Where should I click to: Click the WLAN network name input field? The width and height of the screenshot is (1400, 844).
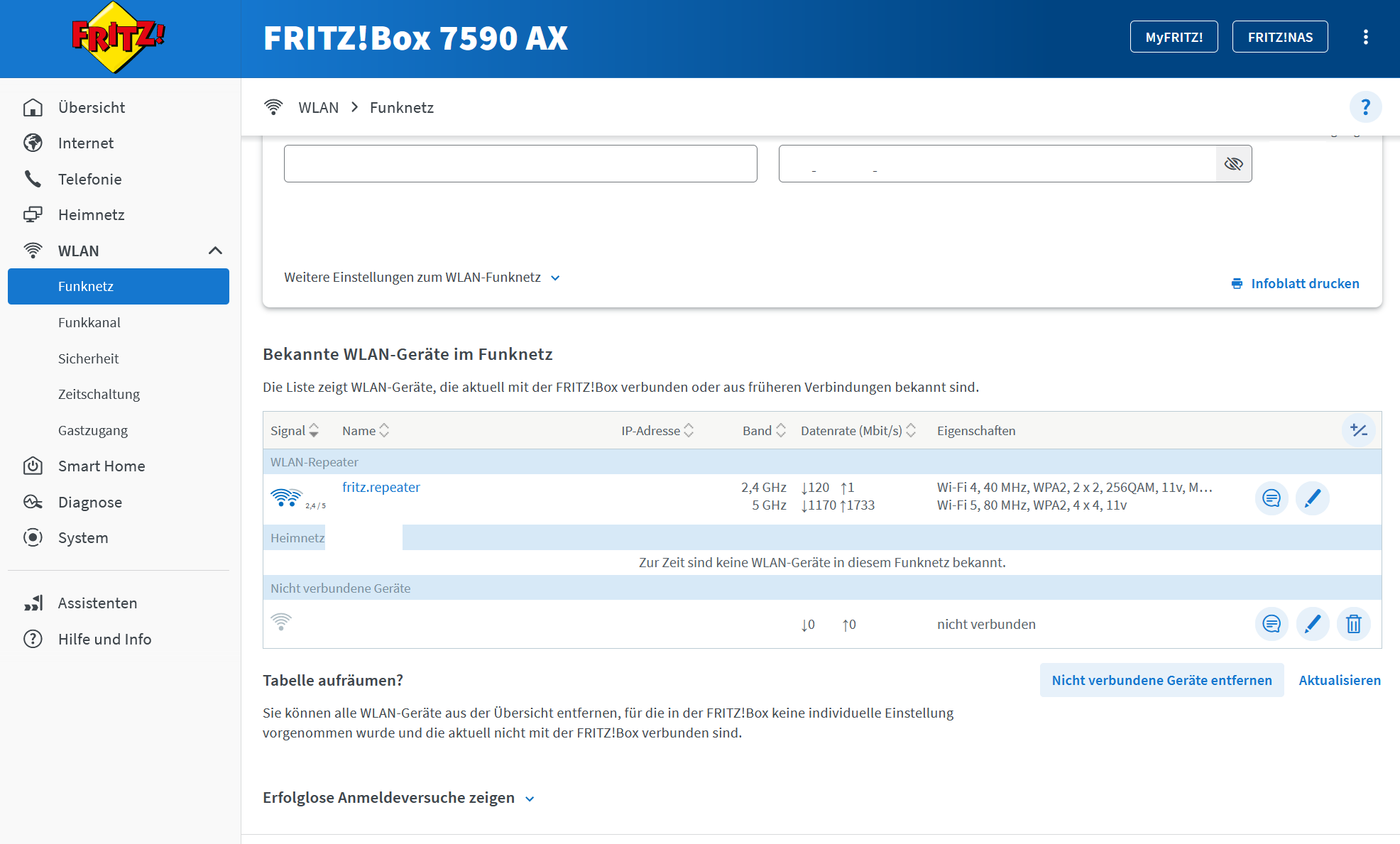tap(520, 164)
